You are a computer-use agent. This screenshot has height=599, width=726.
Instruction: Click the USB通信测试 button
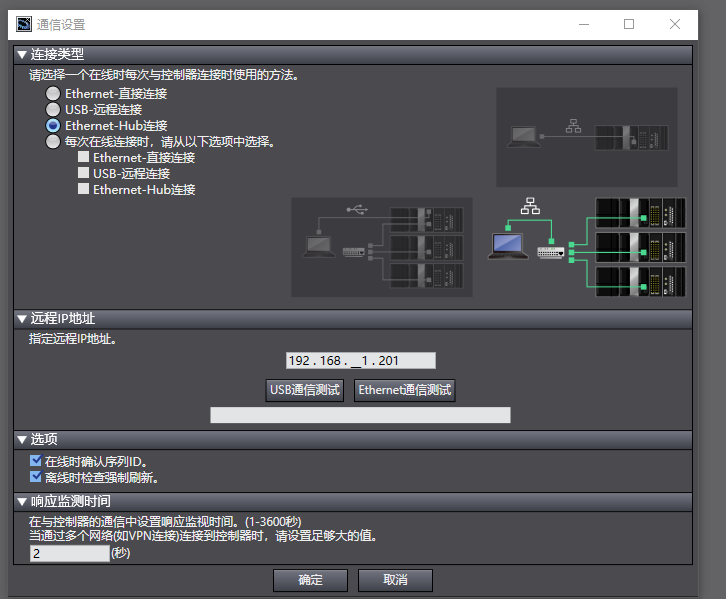305,390
